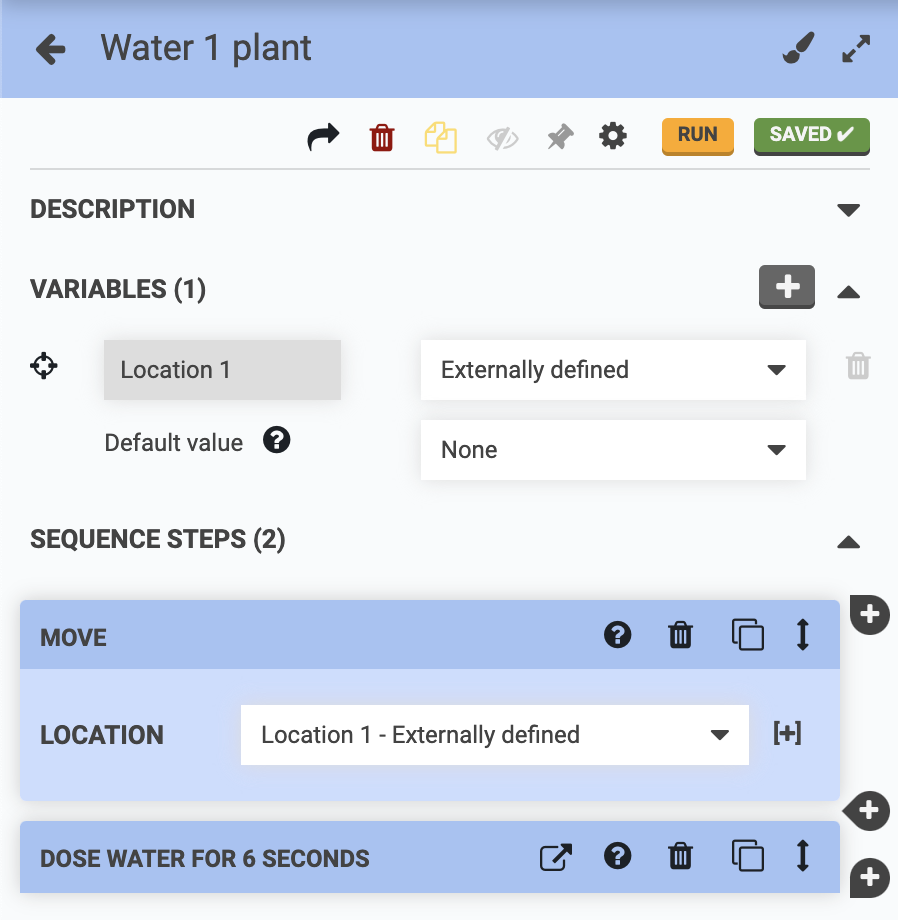898x920 pixels.
Task: Delete the sequence with the red trash icon
Action: tap(382, 137)
